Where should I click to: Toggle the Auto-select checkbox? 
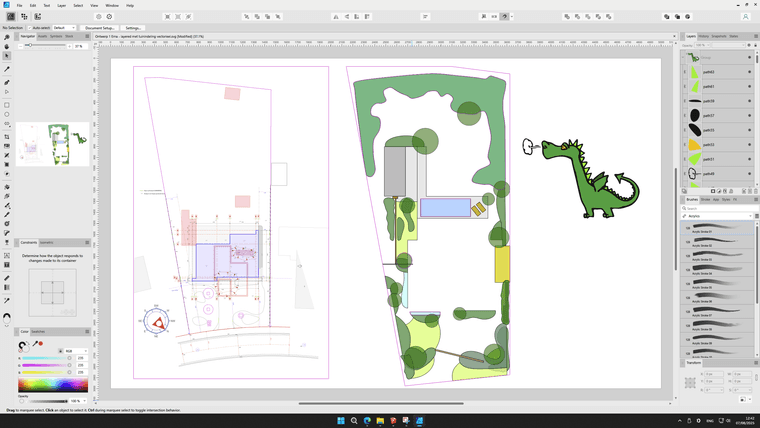(x=30, y=28)
